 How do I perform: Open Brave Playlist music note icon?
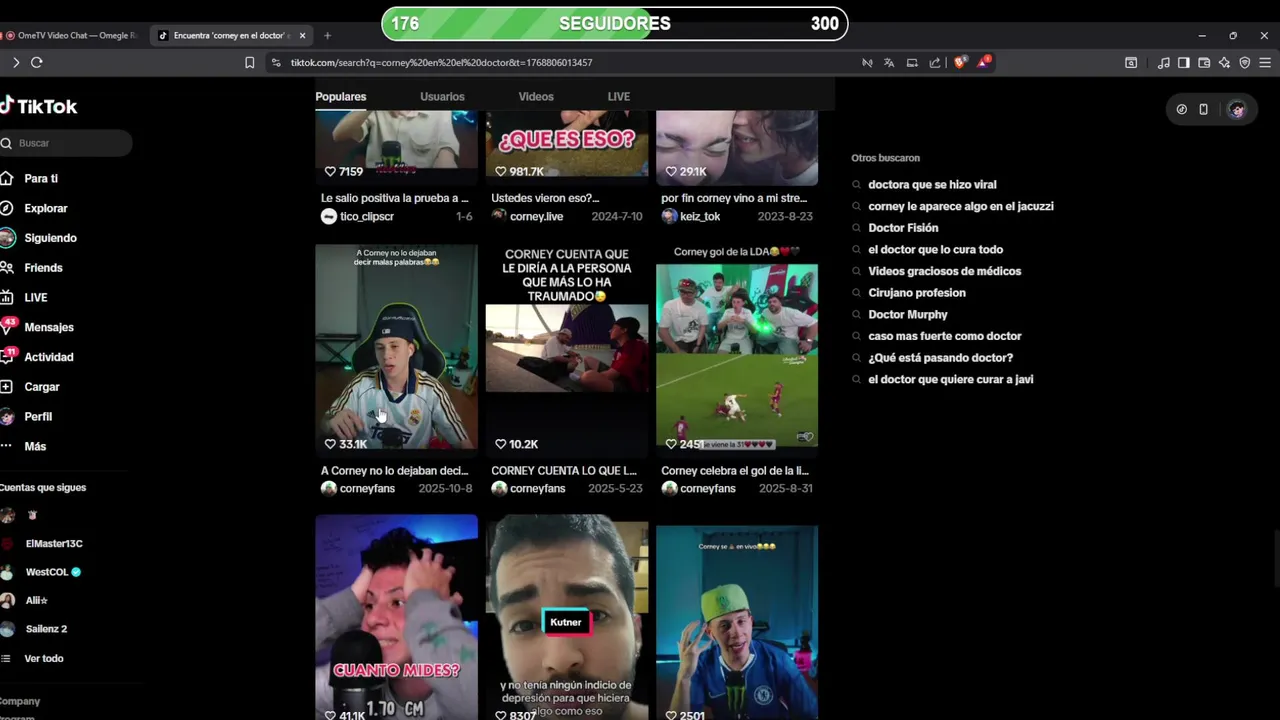point(1164,62)
